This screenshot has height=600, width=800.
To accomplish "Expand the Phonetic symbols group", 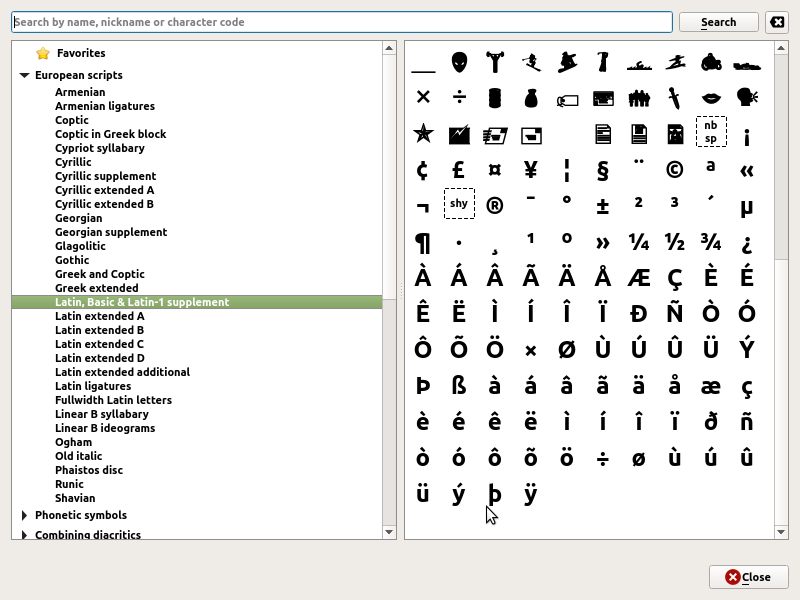I will (x=25, y=516).
